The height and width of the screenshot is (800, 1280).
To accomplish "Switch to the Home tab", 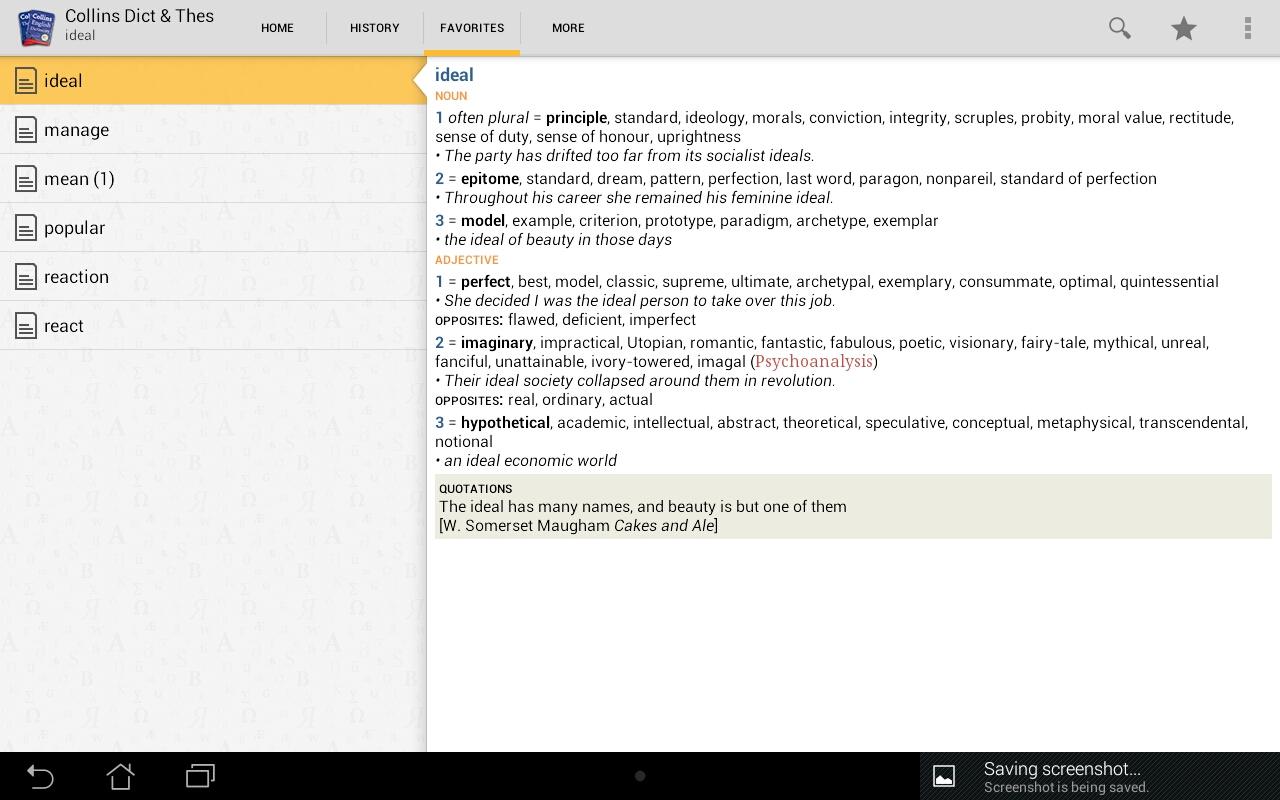I will (277, 28).
